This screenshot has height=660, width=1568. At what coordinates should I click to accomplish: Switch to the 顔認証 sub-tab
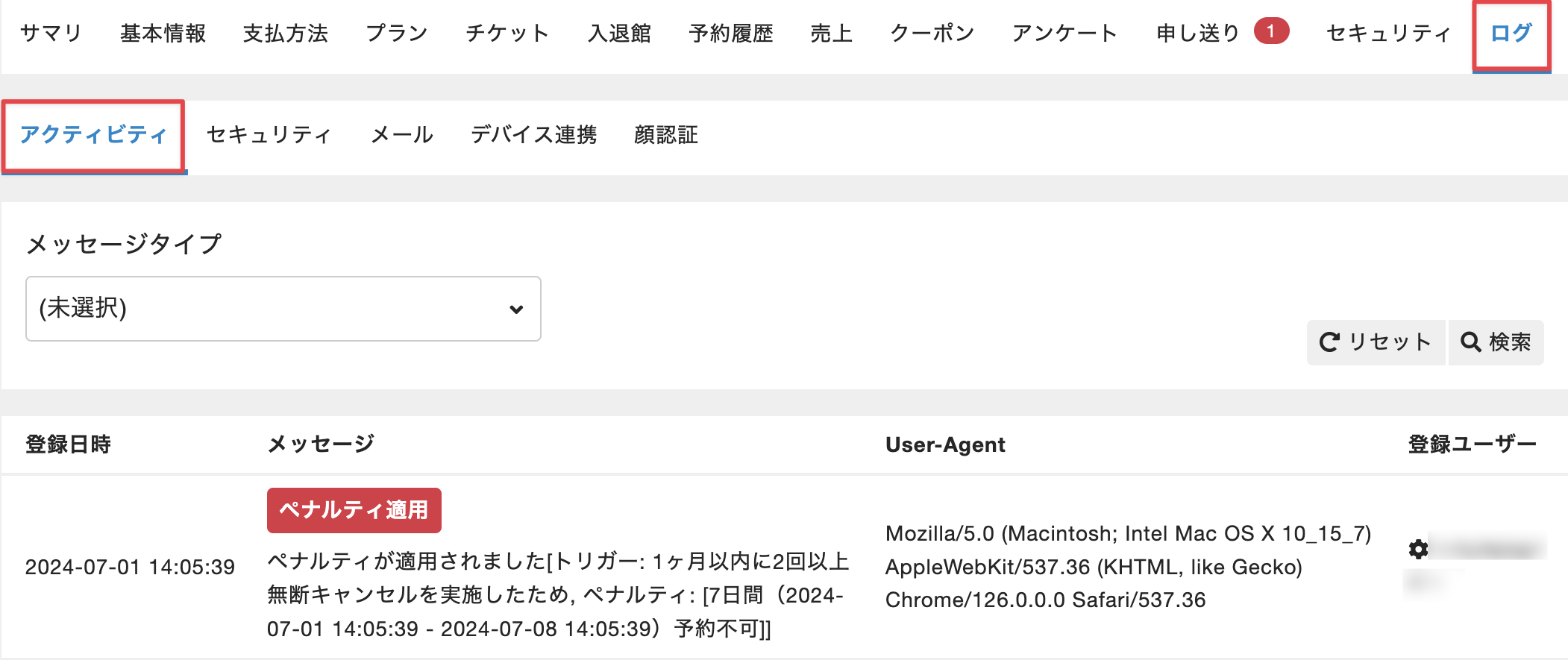pyautogui.click(x=666, y=135)
